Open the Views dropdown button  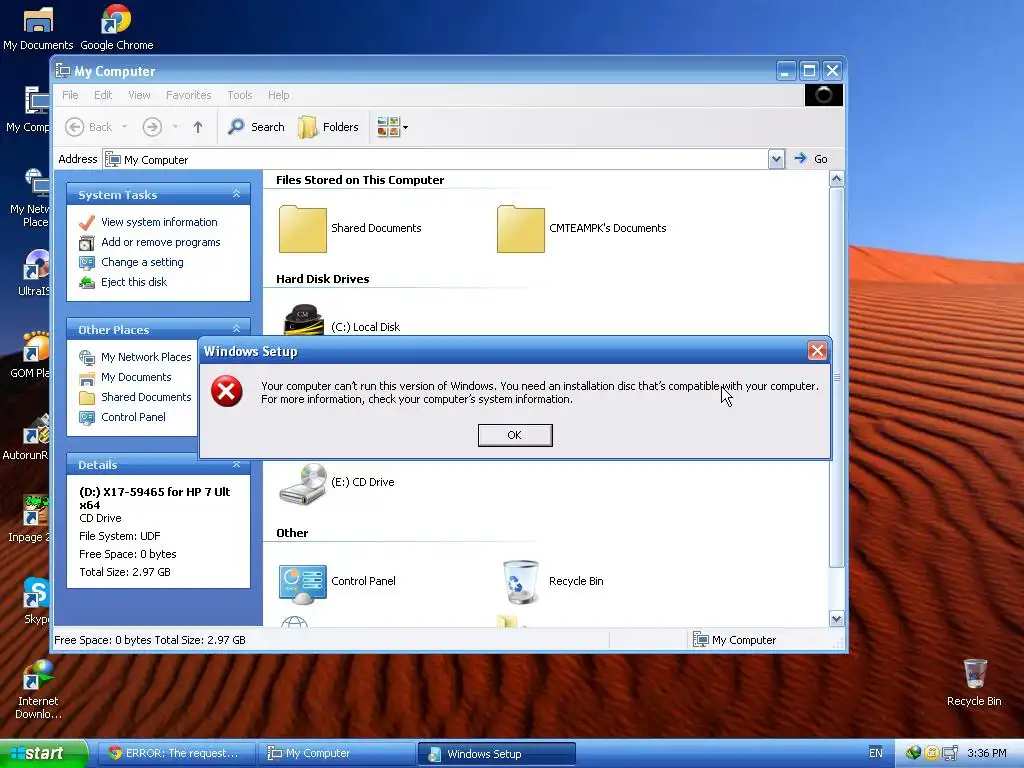click(392, 127)
